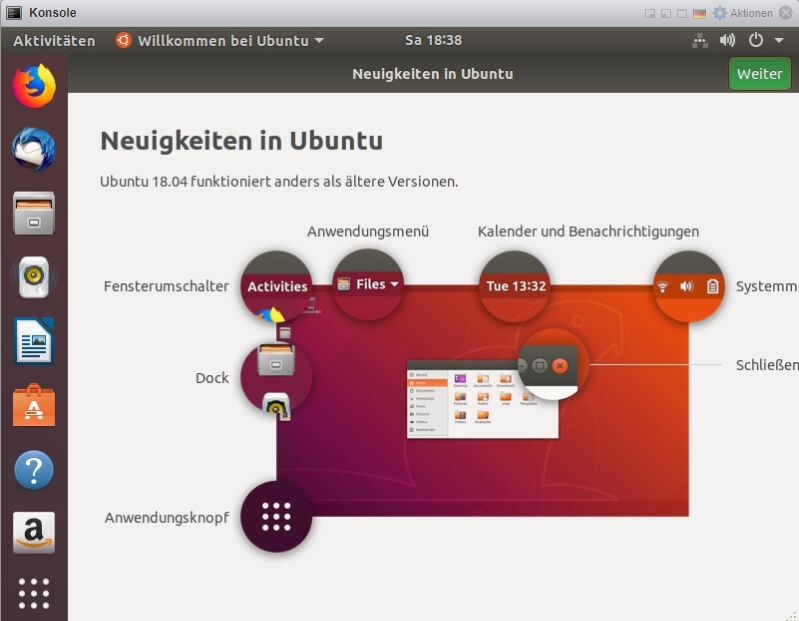This screenshot has width=799, height=621.
Task: Expand the system menu arrow in top bar
Action: tap(779, 40)
